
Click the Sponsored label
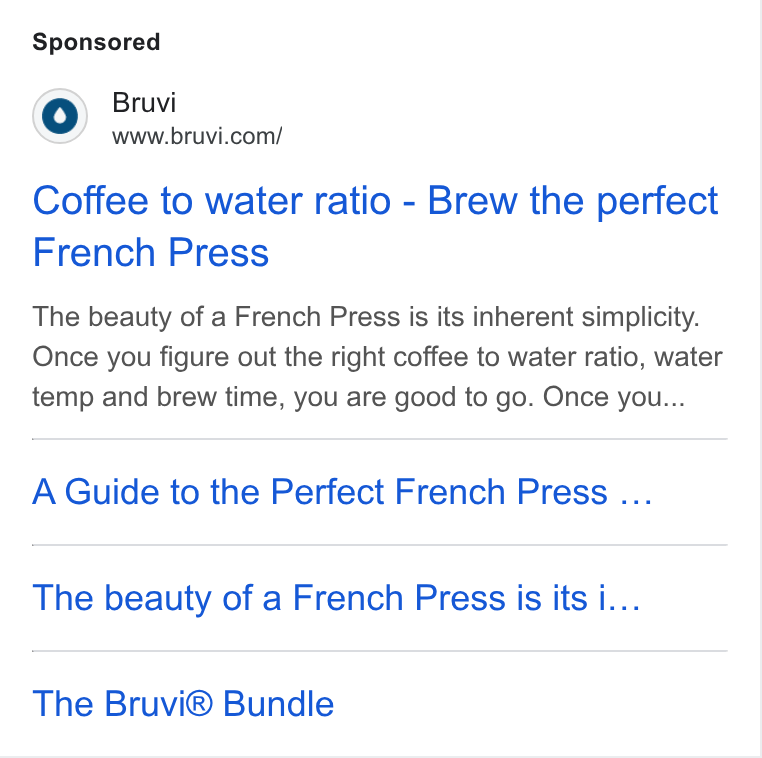(x=96, y=42)
